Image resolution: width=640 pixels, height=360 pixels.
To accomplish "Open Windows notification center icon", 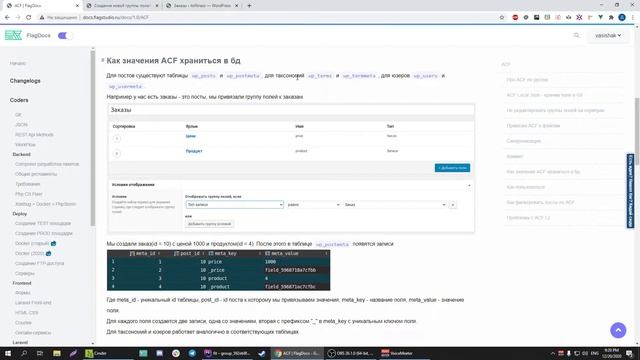I will [x=630, y=353].
